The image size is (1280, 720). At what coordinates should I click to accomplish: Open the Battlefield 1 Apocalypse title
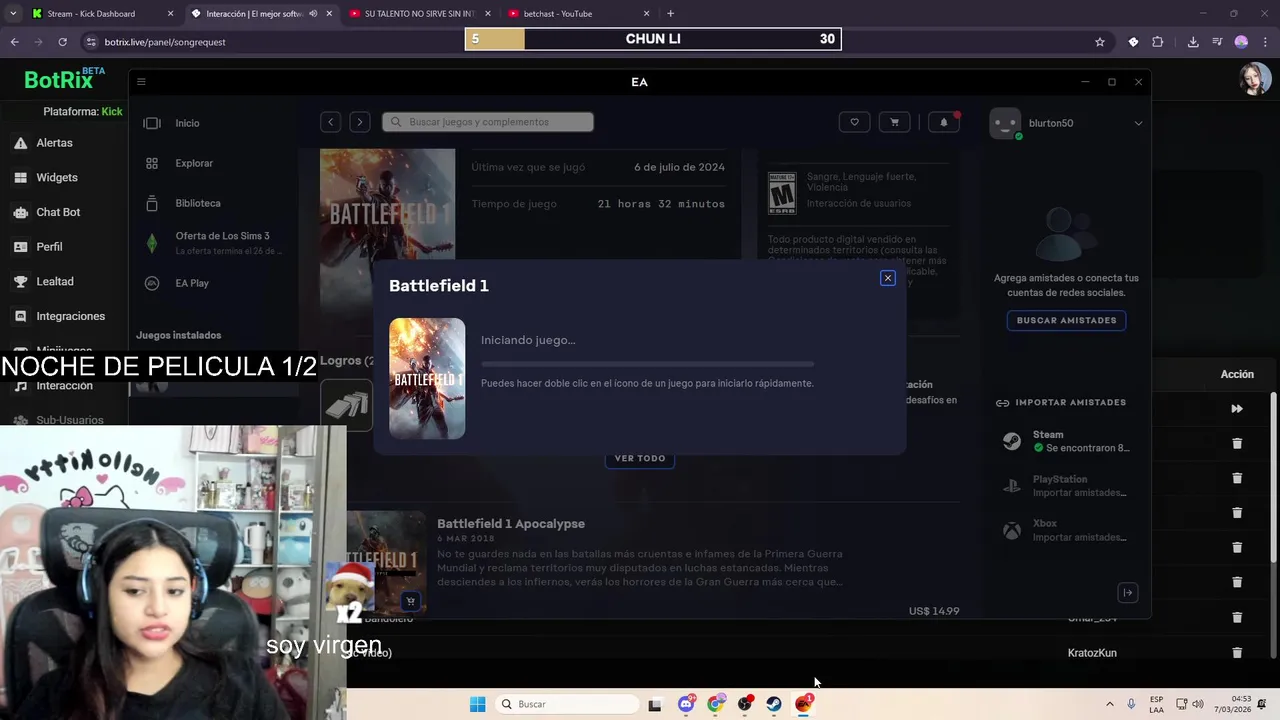pyautogui.click(x=511, y=524)
